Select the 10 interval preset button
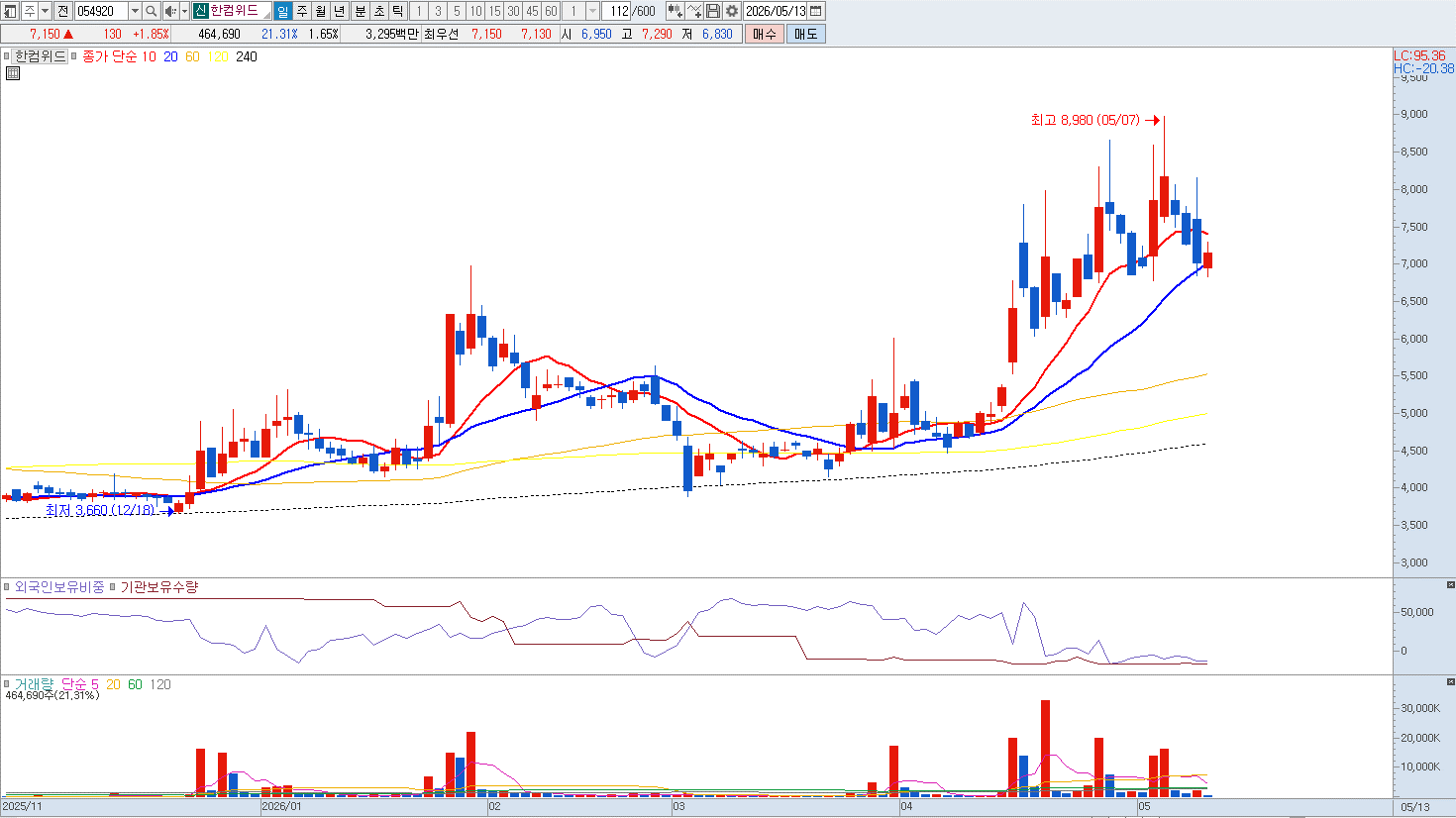 [x=475, y=11]
